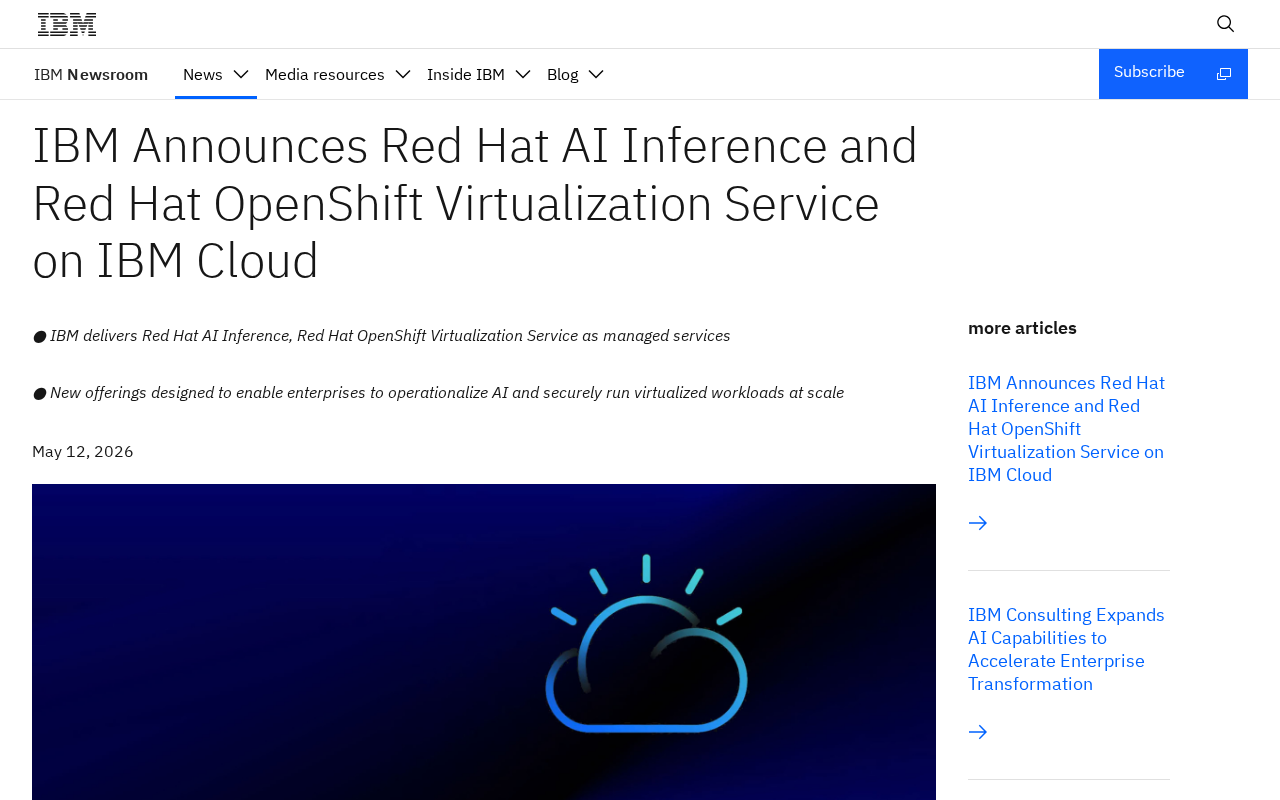
Task: Click the bullet about managed services
Action: [381, 336]
